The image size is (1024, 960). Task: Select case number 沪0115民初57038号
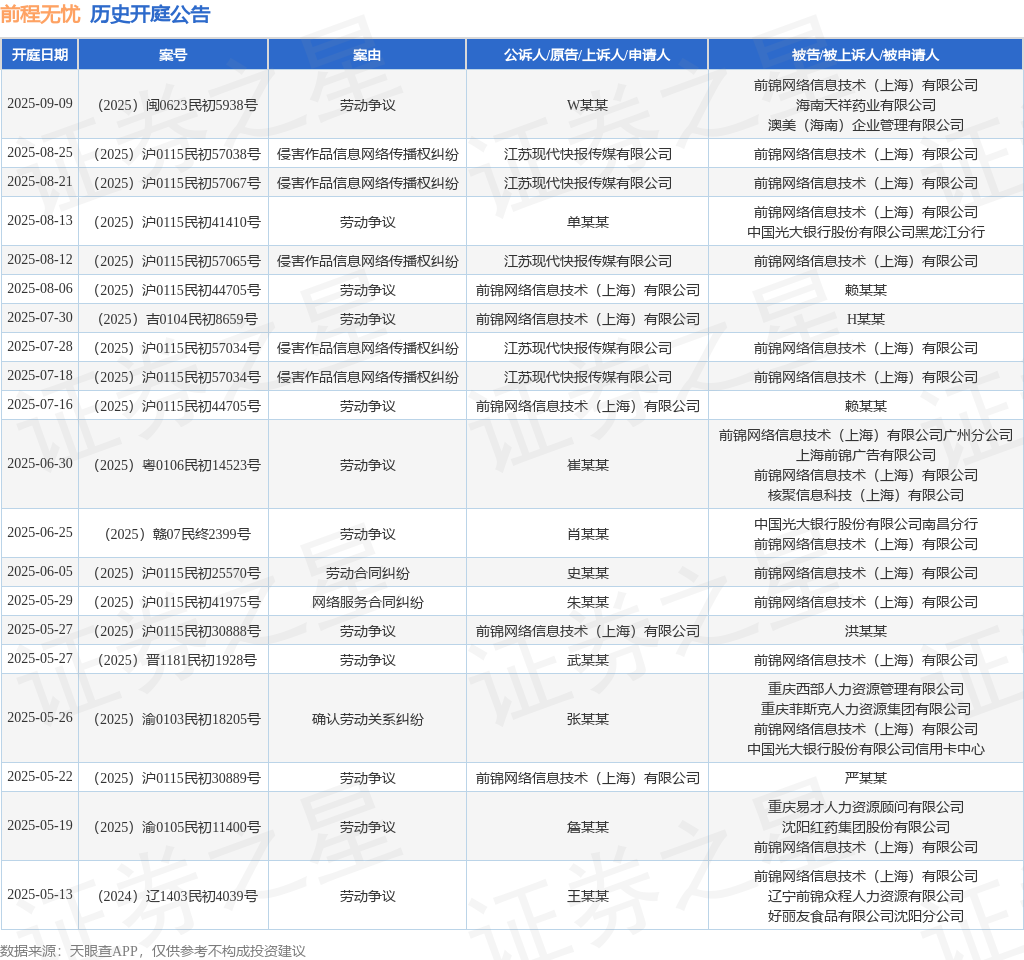click(x=177, y=154)
